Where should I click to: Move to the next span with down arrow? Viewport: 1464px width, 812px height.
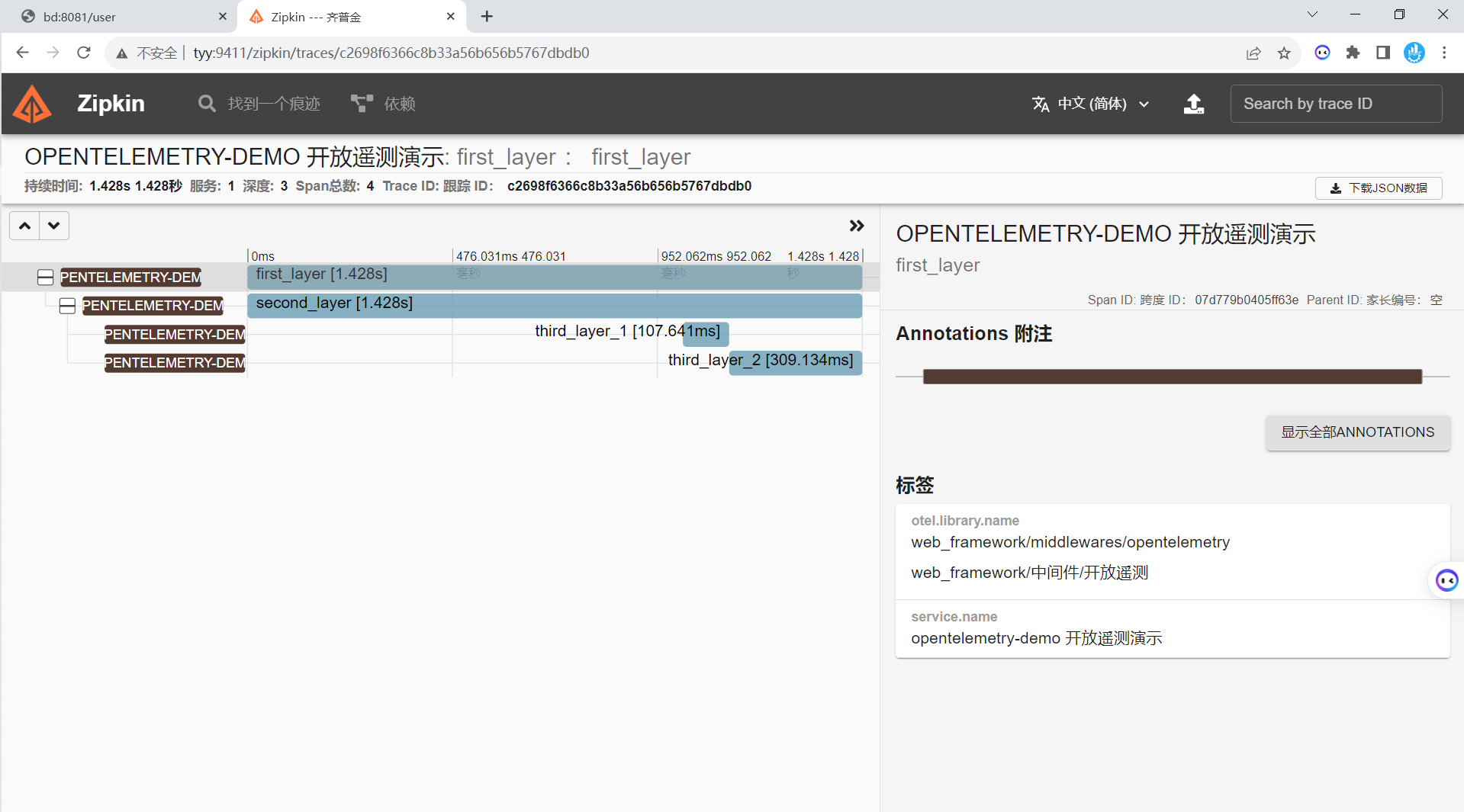click(x=54, y=226)
